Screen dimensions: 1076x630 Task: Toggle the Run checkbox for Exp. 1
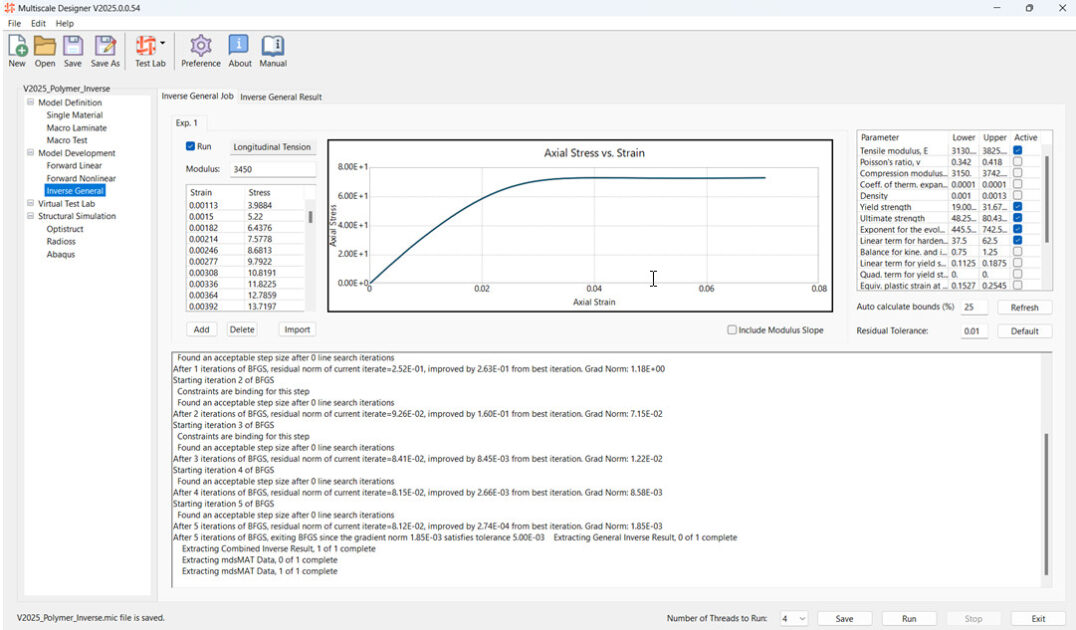[x=191, y=146]
